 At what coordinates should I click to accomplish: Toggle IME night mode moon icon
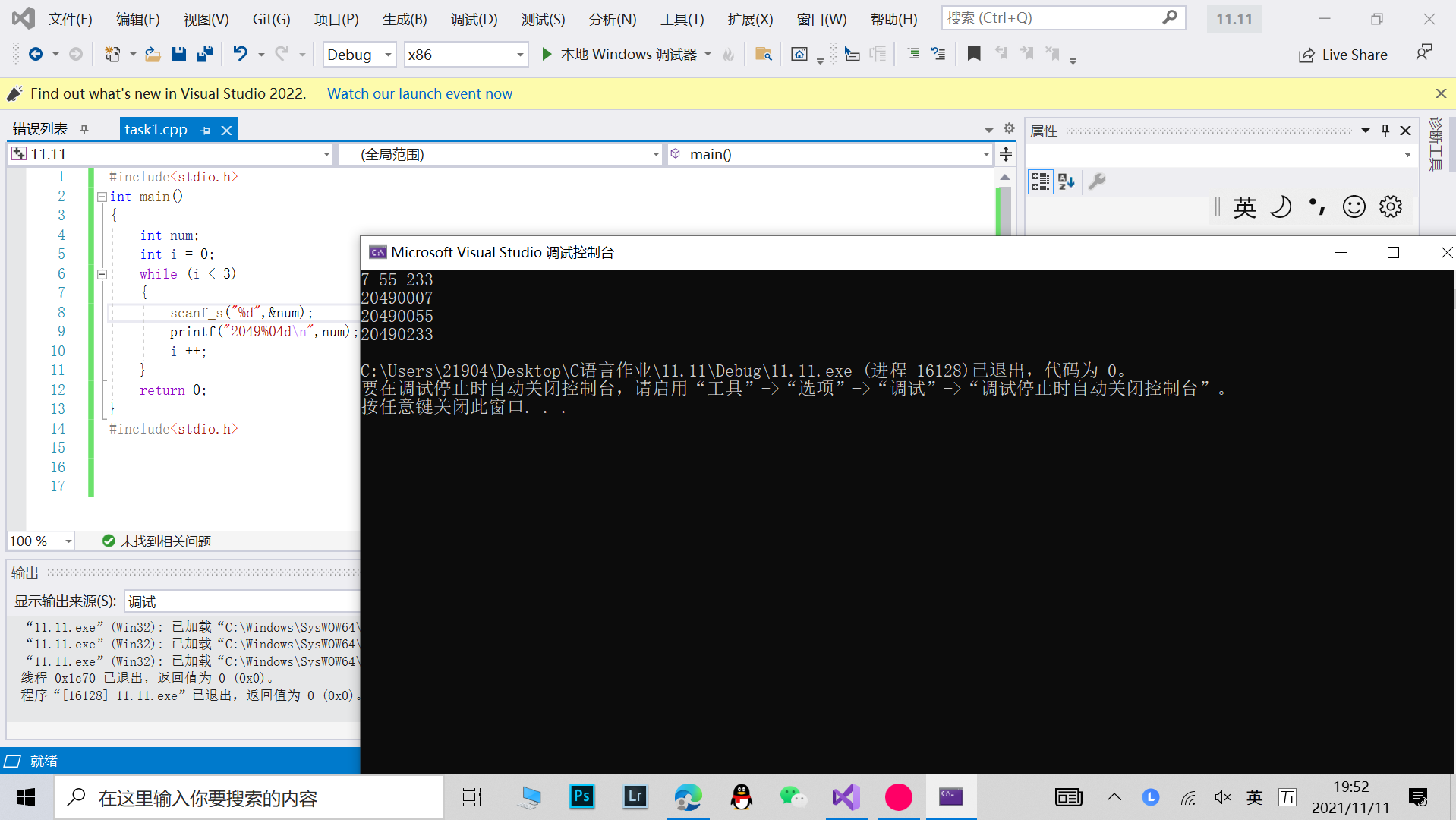[1281, 207]
